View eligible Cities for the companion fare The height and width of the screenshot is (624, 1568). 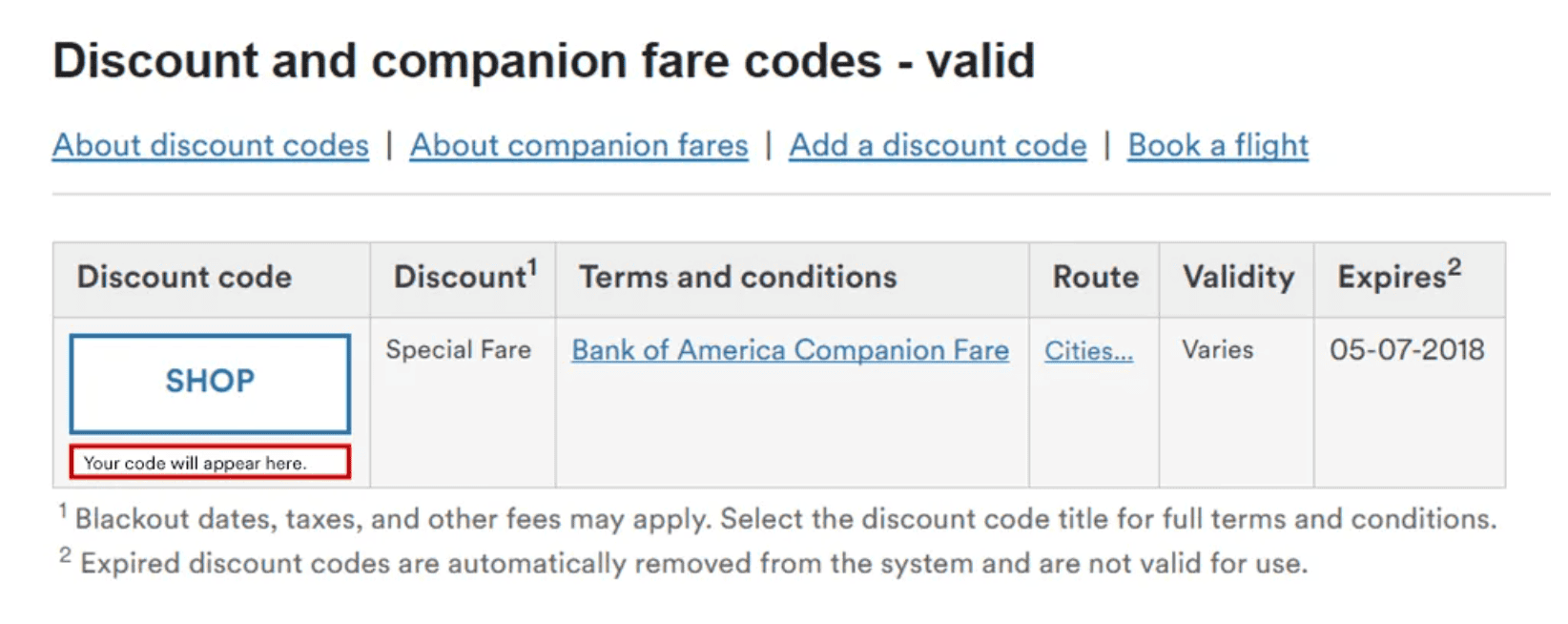click(x=1087, y=351)
